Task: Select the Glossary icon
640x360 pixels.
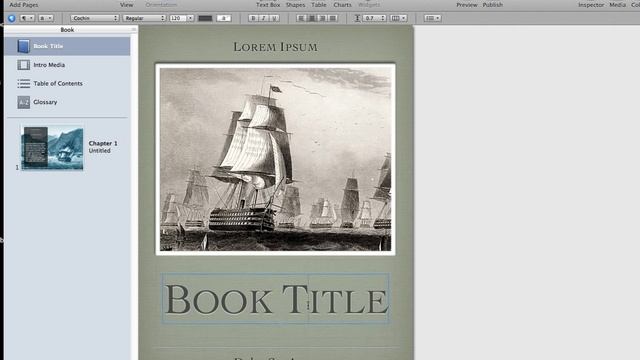Action: (x=23, y=102)
